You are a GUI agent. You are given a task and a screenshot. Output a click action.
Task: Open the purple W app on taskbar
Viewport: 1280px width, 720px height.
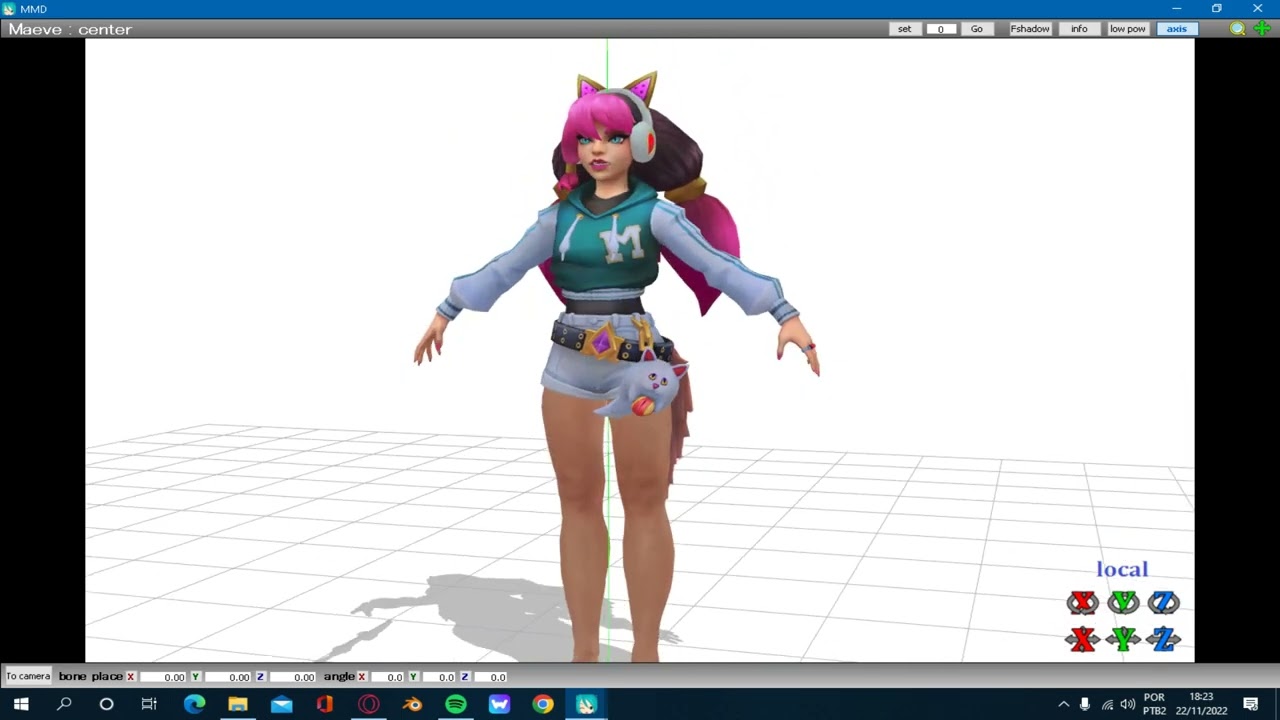pos(499,705)
